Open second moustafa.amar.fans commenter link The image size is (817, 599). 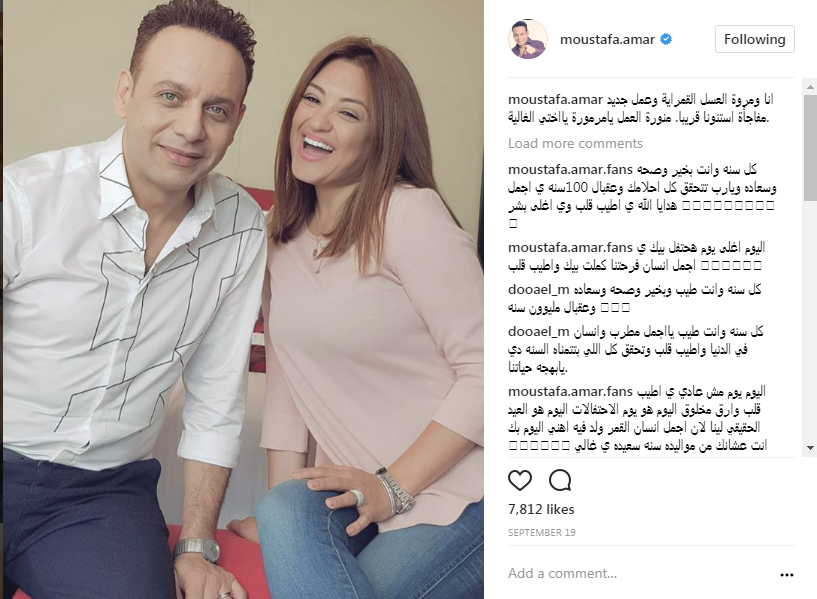pos(570,247)
